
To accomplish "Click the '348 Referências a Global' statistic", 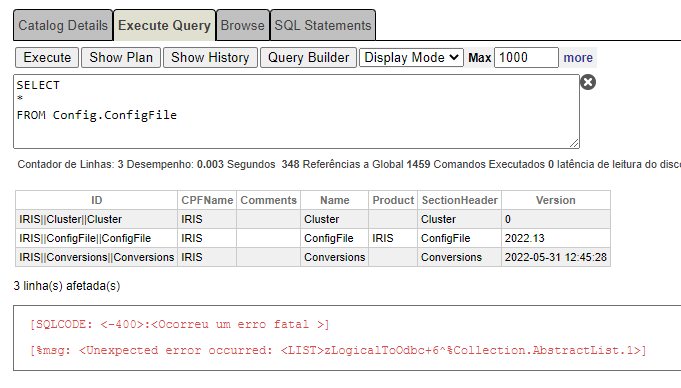I will [342, 164].
